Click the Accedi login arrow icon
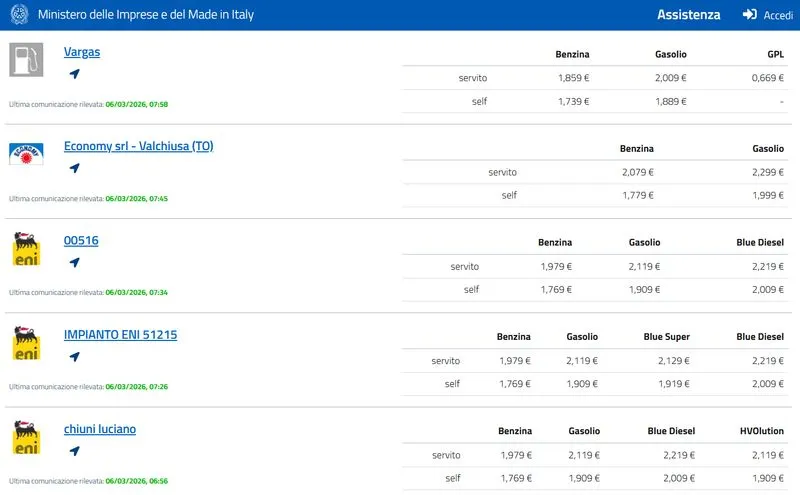800x495 pixels. (x=749, y=15)
